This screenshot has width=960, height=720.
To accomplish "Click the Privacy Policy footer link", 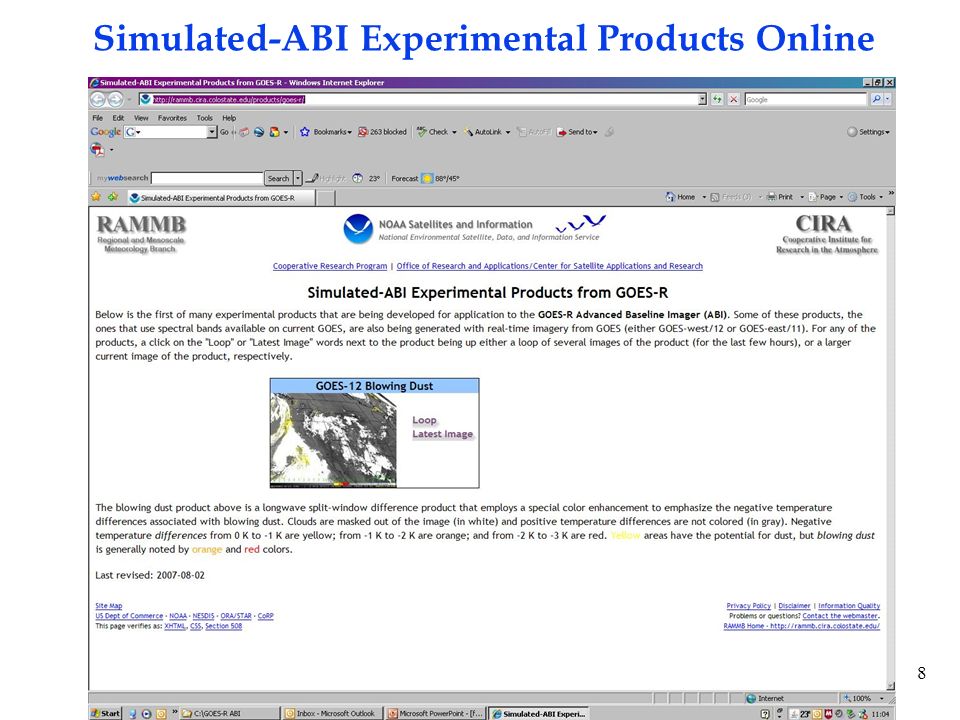I will 748,606.
